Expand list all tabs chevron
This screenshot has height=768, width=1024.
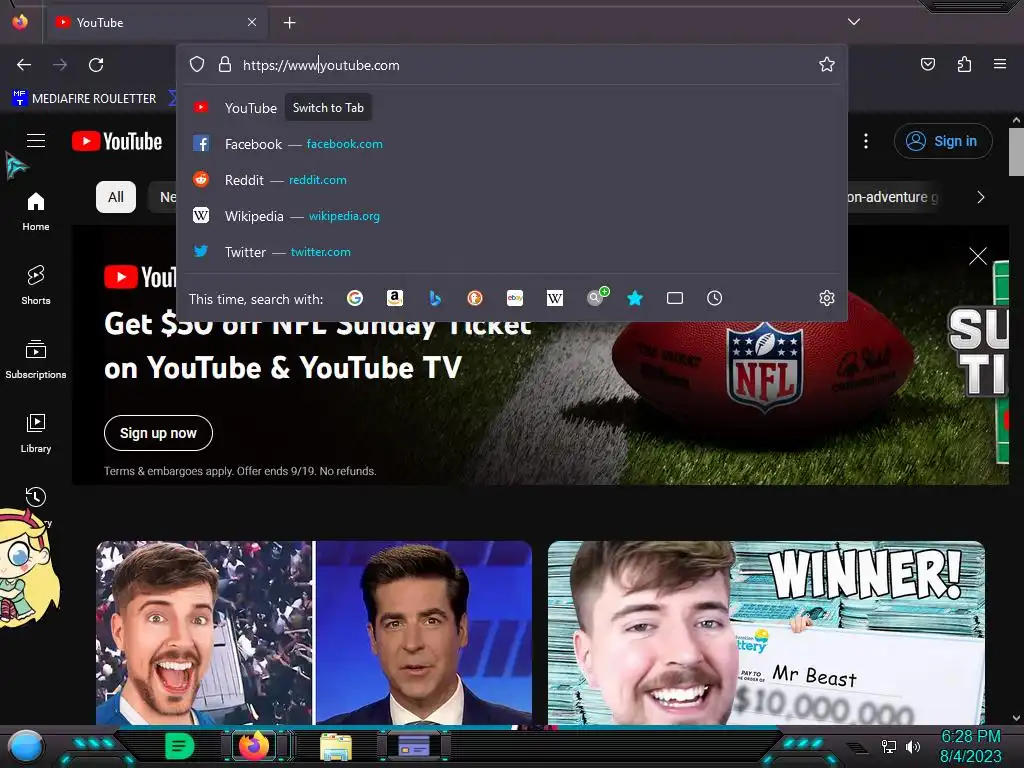(x=854, y=22)
